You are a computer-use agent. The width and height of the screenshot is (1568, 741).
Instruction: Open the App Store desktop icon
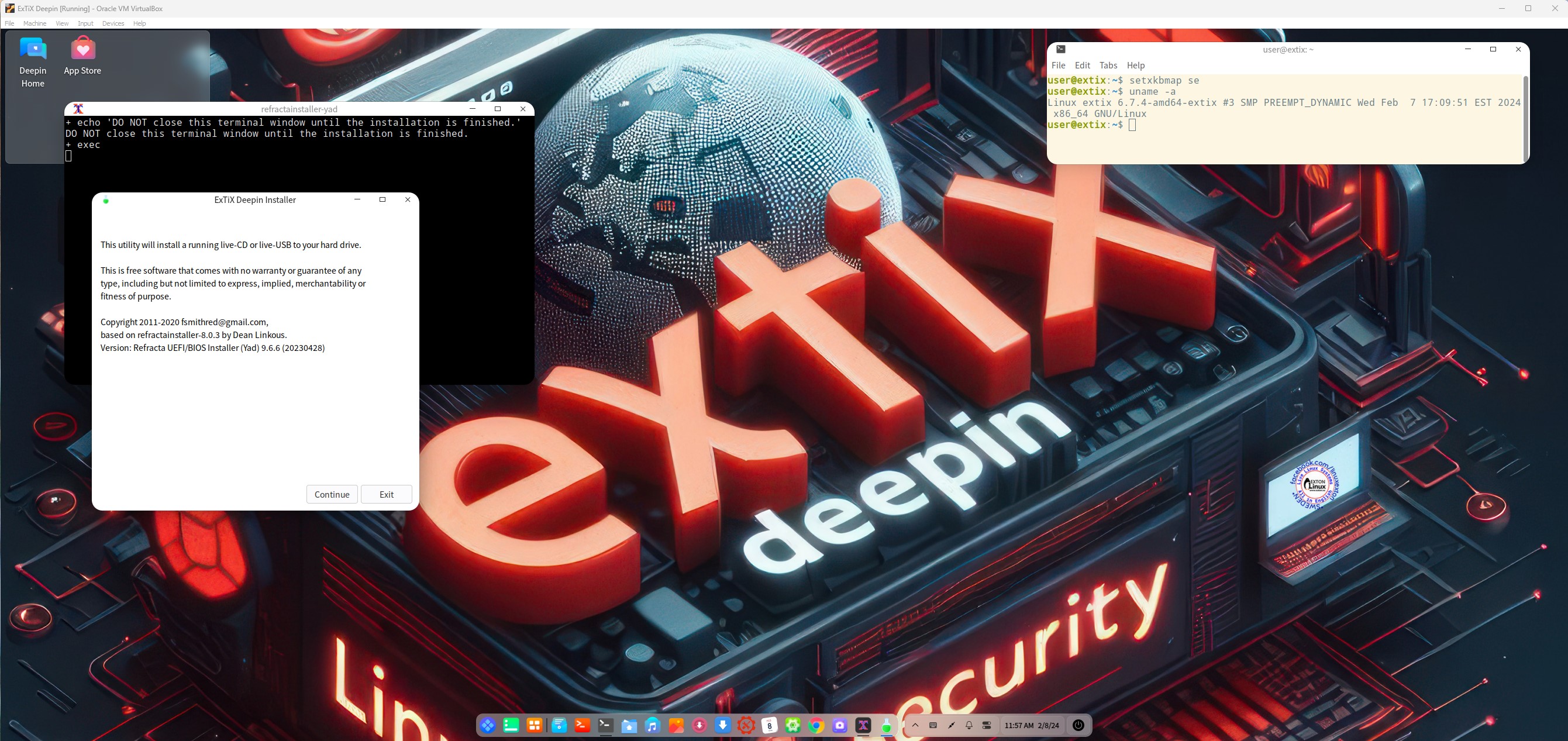[x=83, y=56]
